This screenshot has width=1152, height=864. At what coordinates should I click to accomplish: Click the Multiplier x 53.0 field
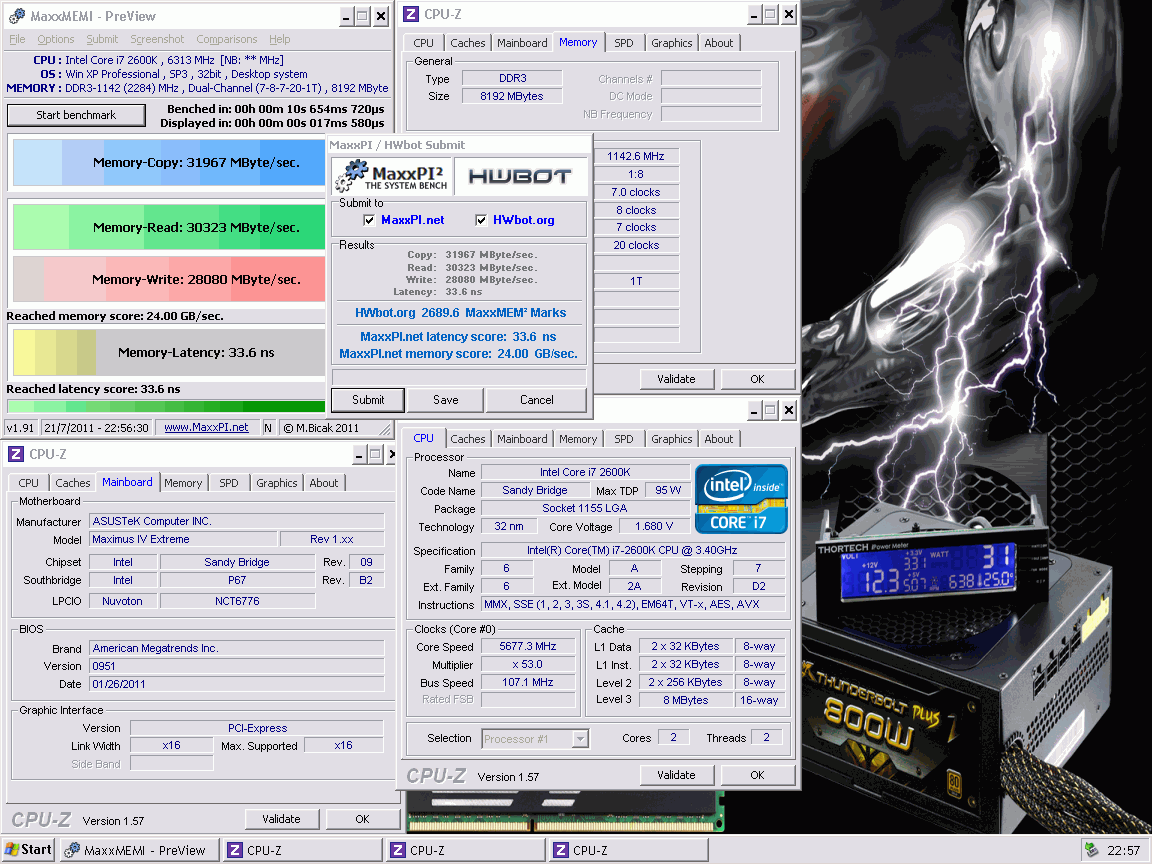click(x=528, y=664)
